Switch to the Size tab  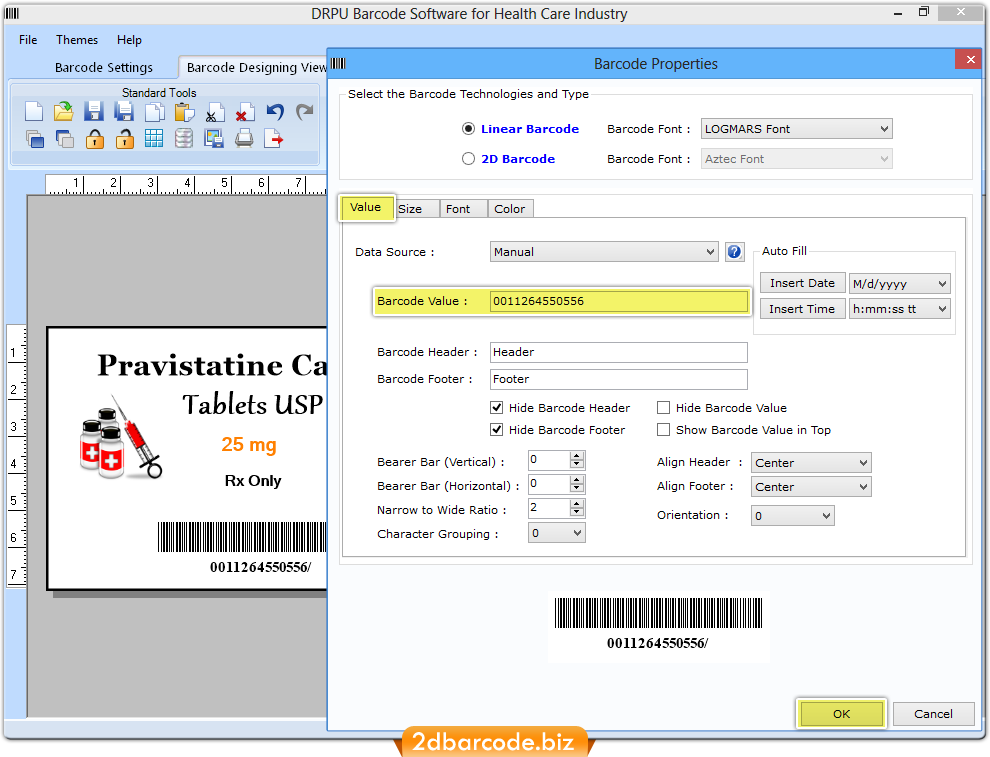416,209
